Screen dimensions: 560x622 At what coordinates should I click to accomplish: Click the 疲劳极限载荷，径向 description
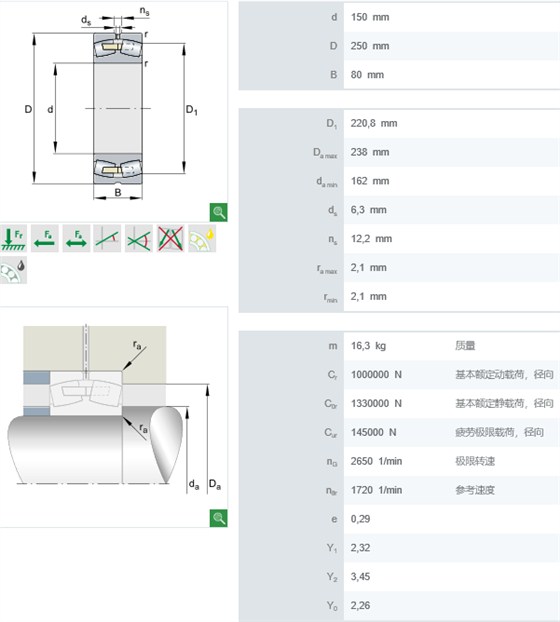499,432
